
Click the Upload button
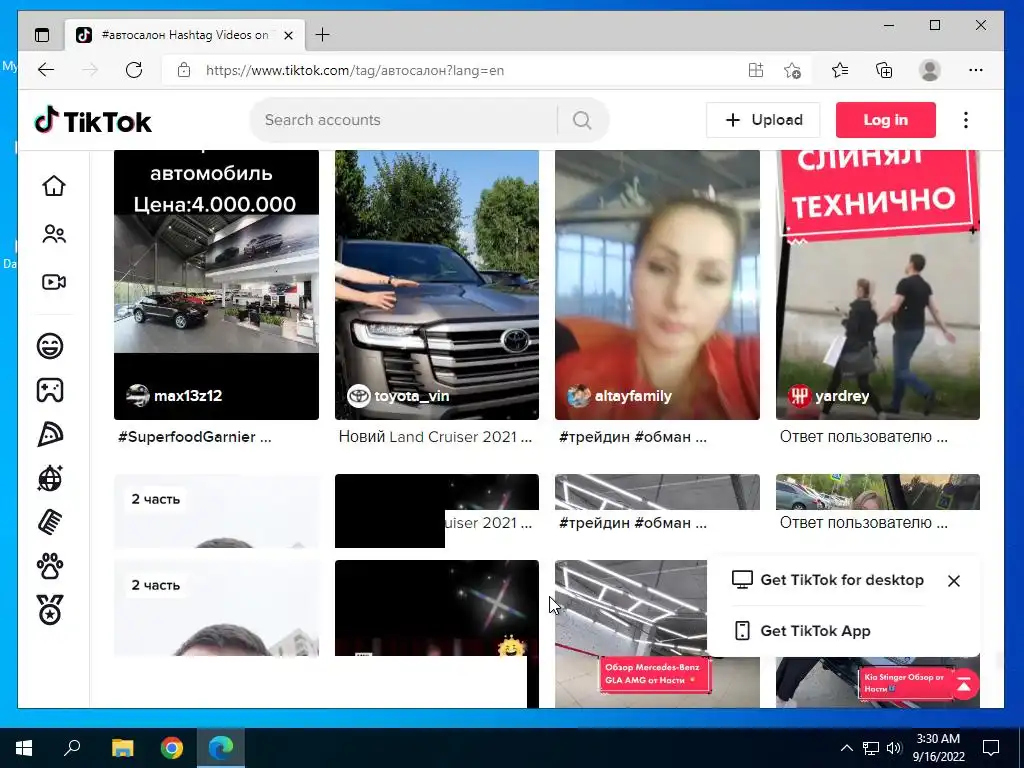tap(763, 120)
